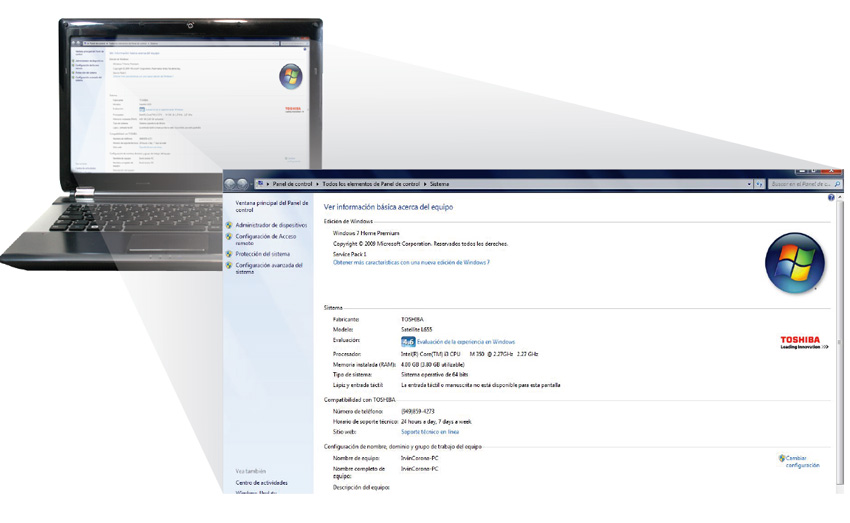
Task: Click the Service Pack 1 text
Action: click(350, 254)
